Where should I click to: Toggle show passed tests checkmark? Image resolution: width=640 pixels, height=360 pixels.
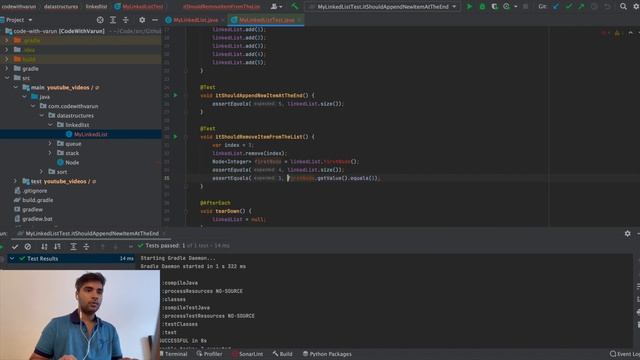(15, 247)
